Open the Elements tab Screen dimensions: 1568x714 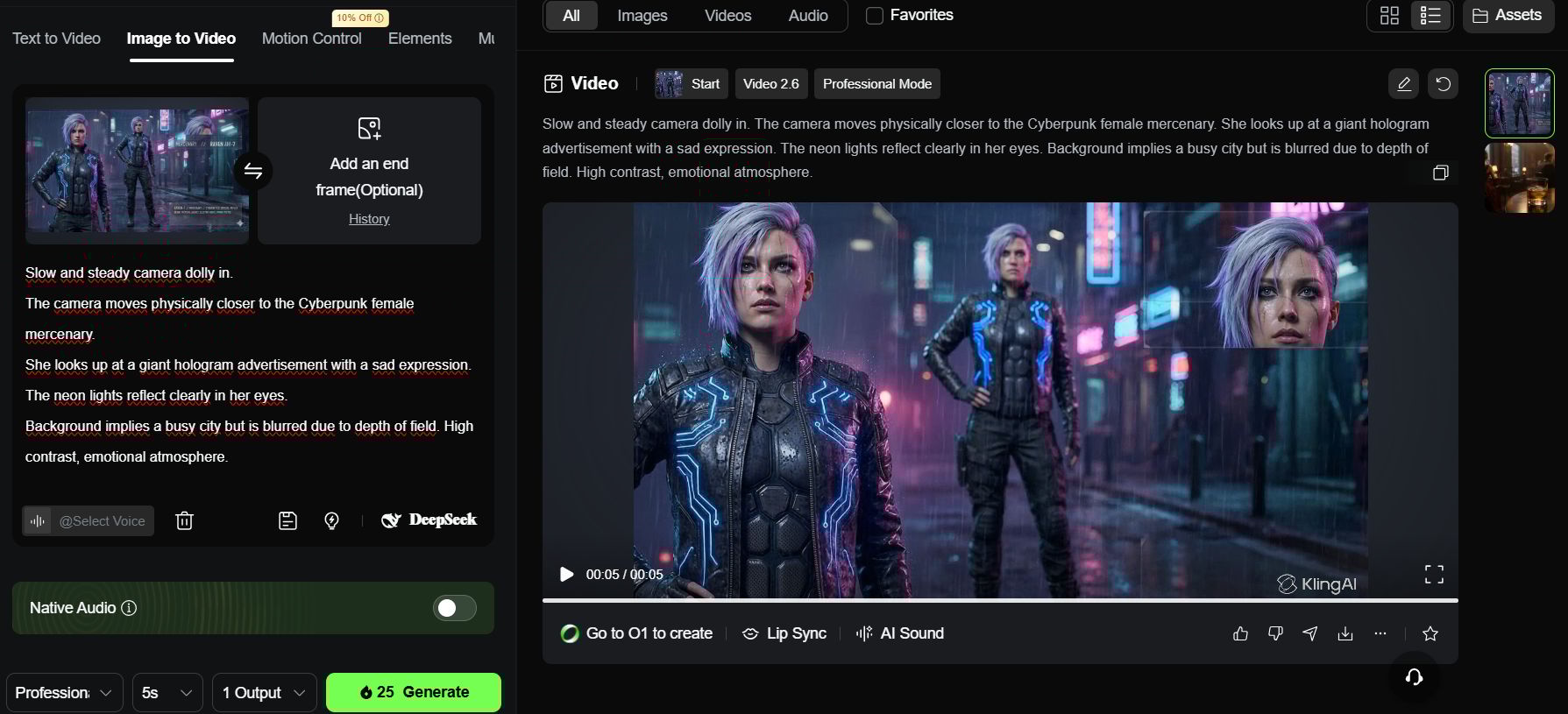click(420, 39)
